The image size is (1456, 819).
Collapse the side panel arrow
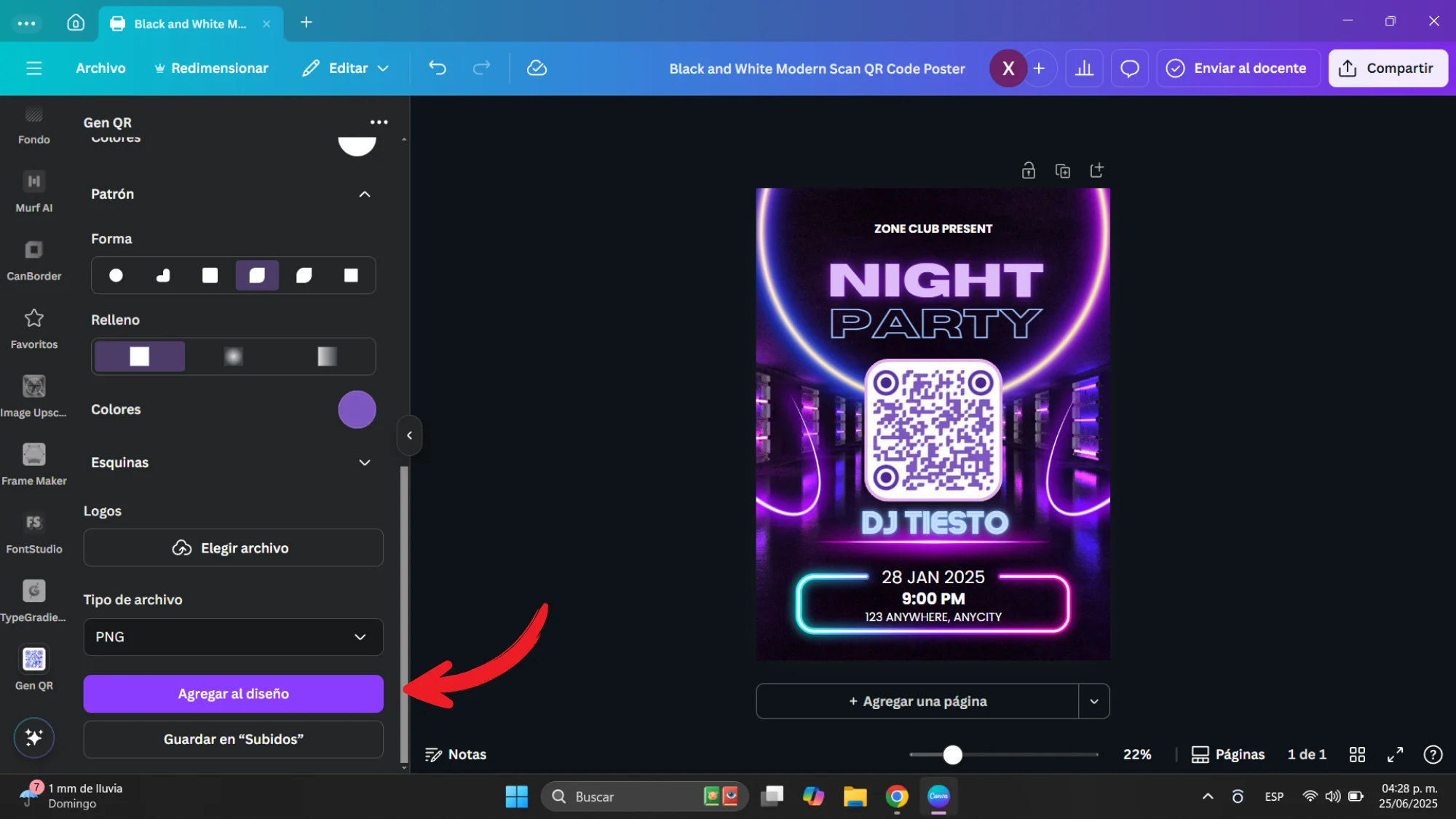pos(409,435)
